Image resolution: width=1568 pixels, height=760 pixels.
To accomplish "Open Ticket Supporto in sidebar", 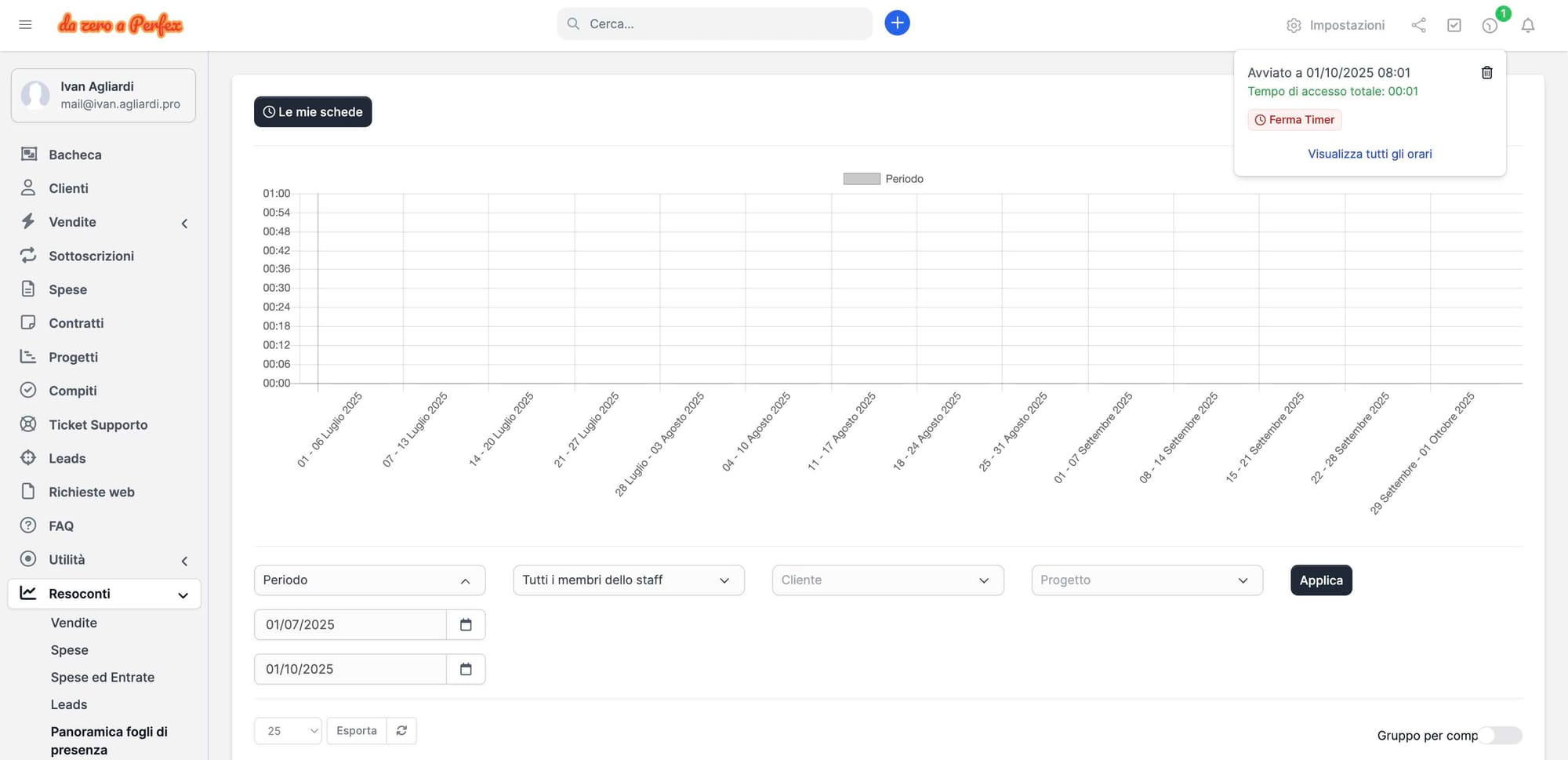I will pyautogui.click(x=98, y=424).
